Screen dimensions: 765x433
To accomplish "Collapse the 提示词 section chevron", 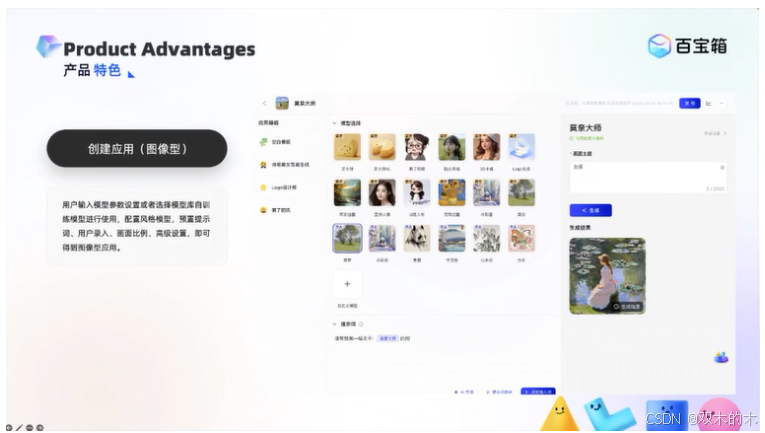I will click(335, 324).
